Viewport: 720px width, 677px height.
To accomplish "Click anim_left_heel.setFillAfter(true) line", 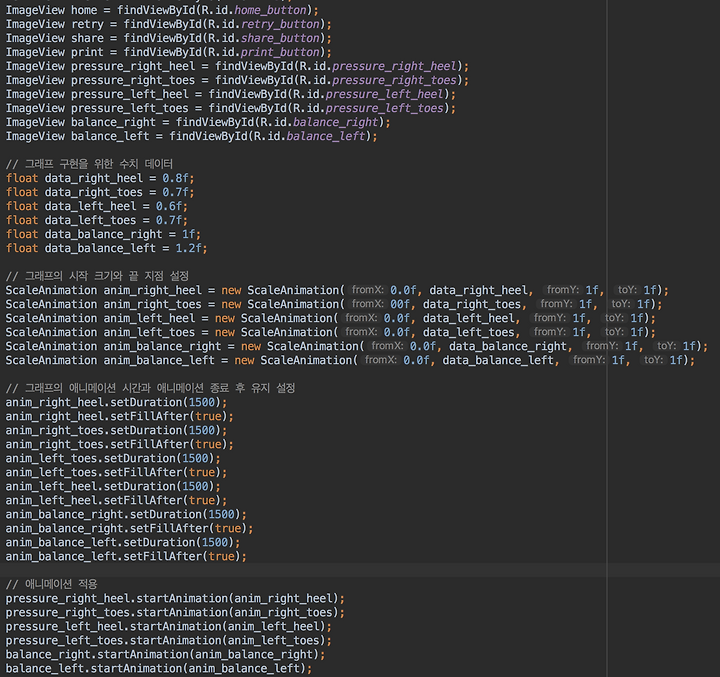I will point(116,500).
